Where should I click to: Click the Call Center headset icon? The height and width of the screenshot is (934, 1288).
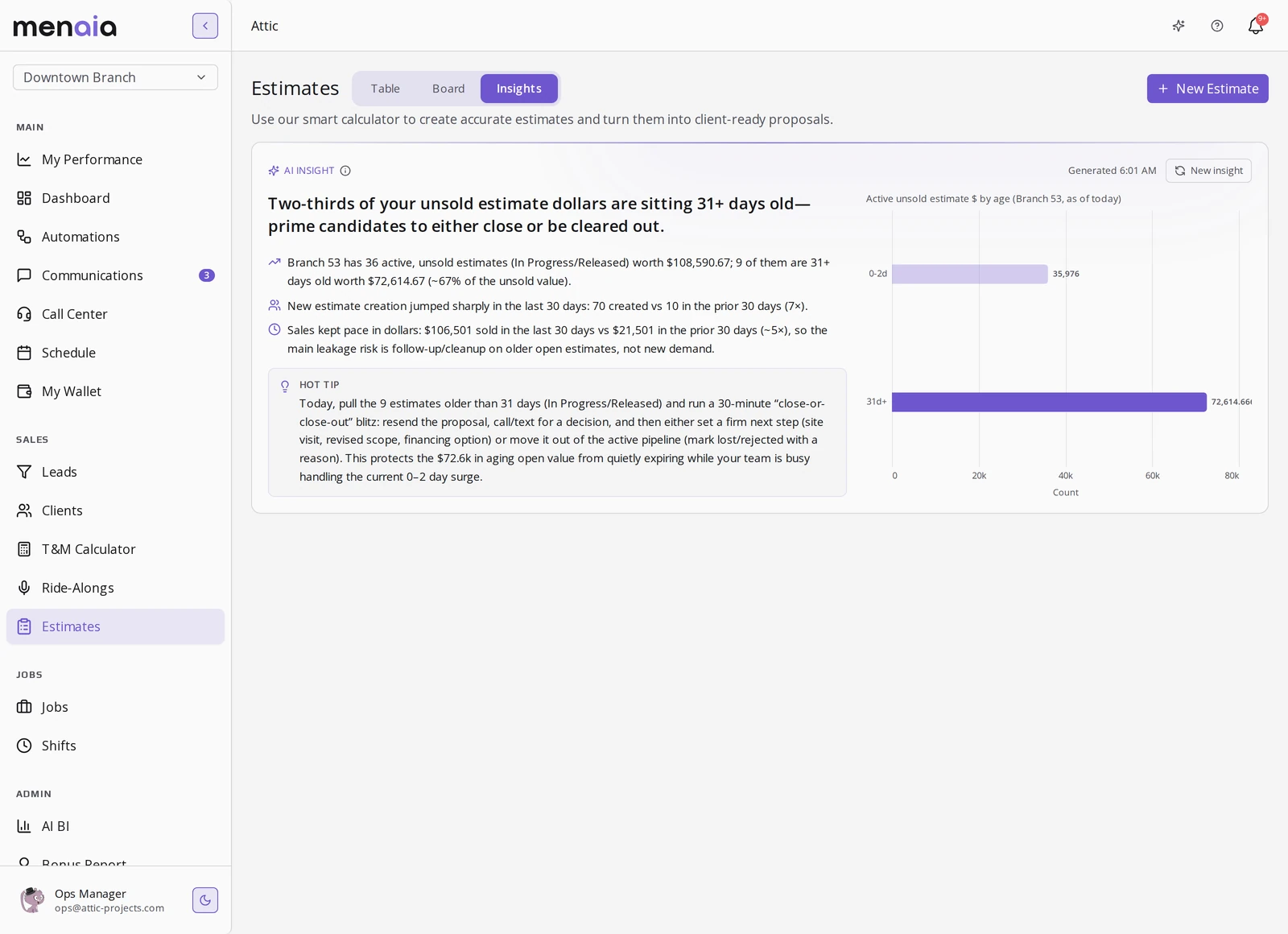click(24, 314)
